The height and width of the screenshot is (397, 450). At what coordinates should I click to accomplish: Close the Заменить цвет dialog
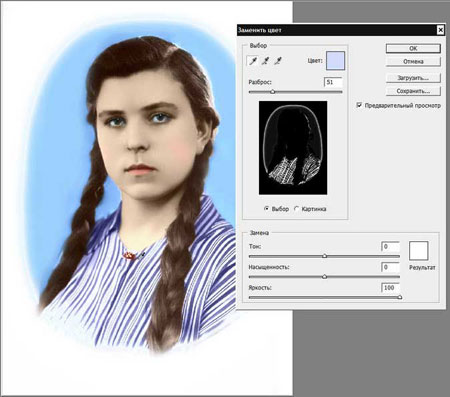click(440, 30)
